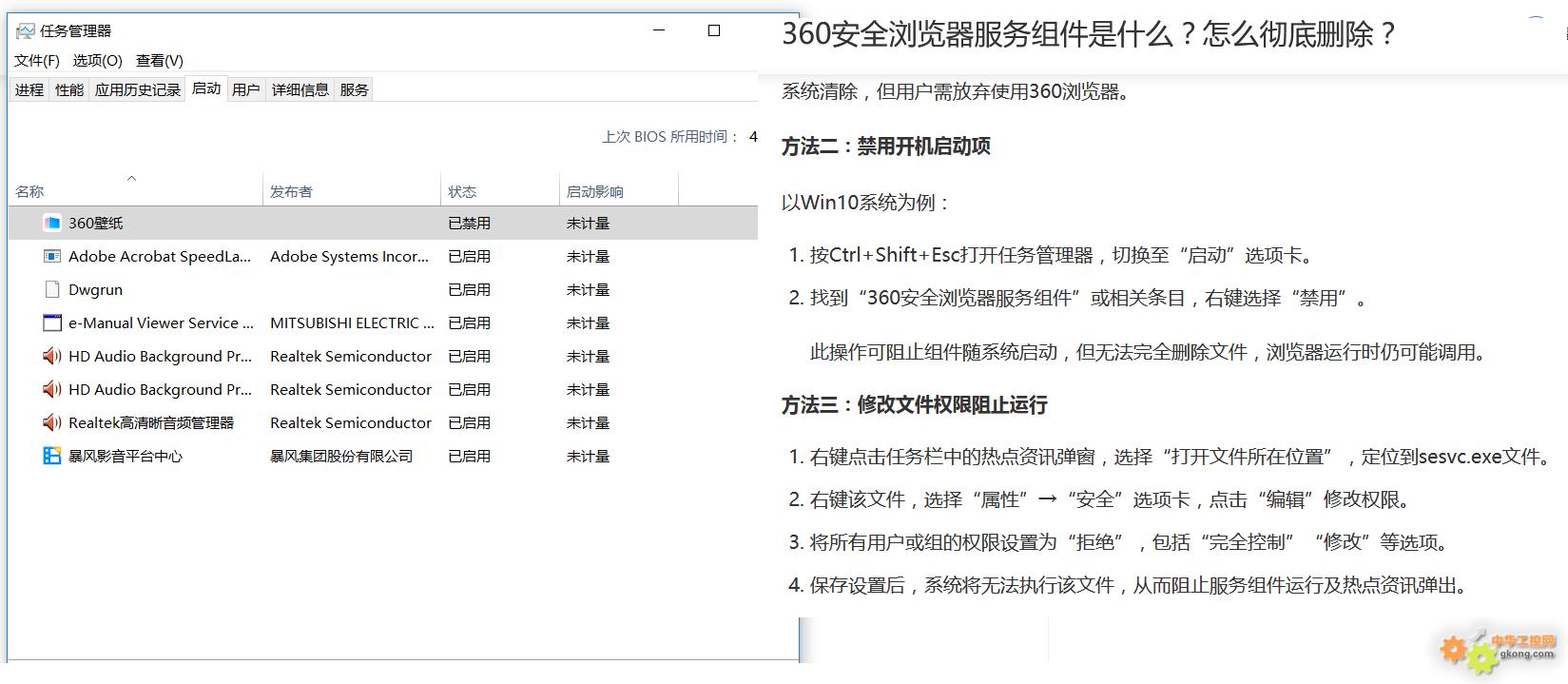Click the first HD Audio Background speaker icon

[x=52, y=357]
